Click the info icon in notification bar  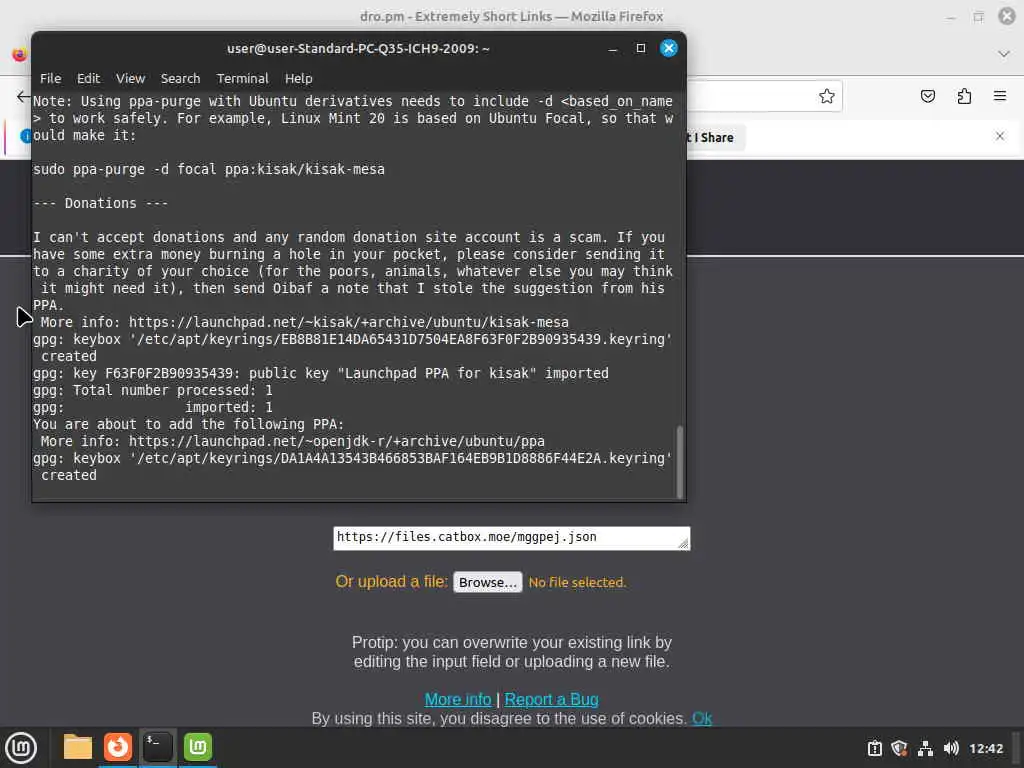(x=25, y=136)
